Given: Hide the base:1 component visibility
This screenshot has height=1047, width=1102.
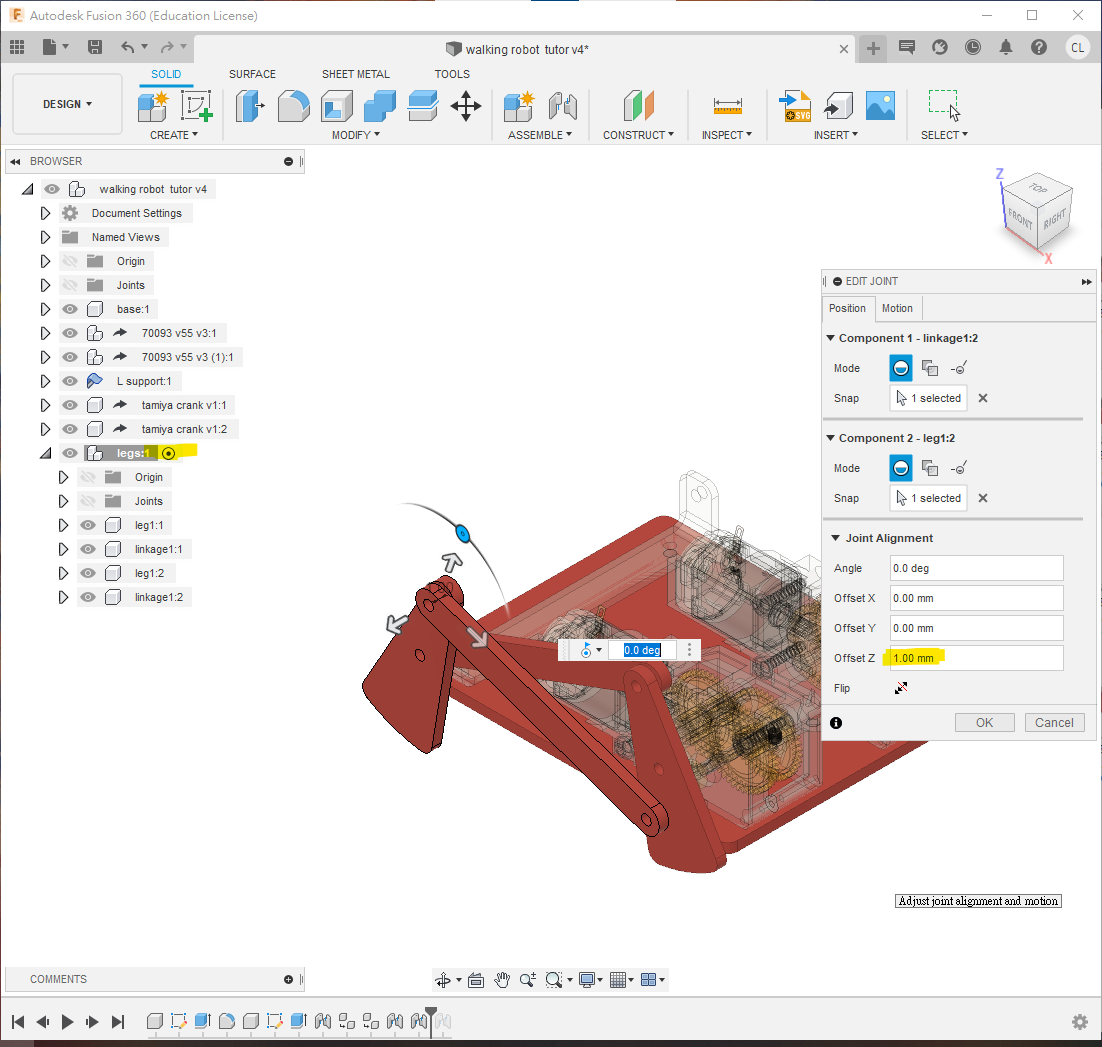Looking at the screenshot, I should pos(70,309).
